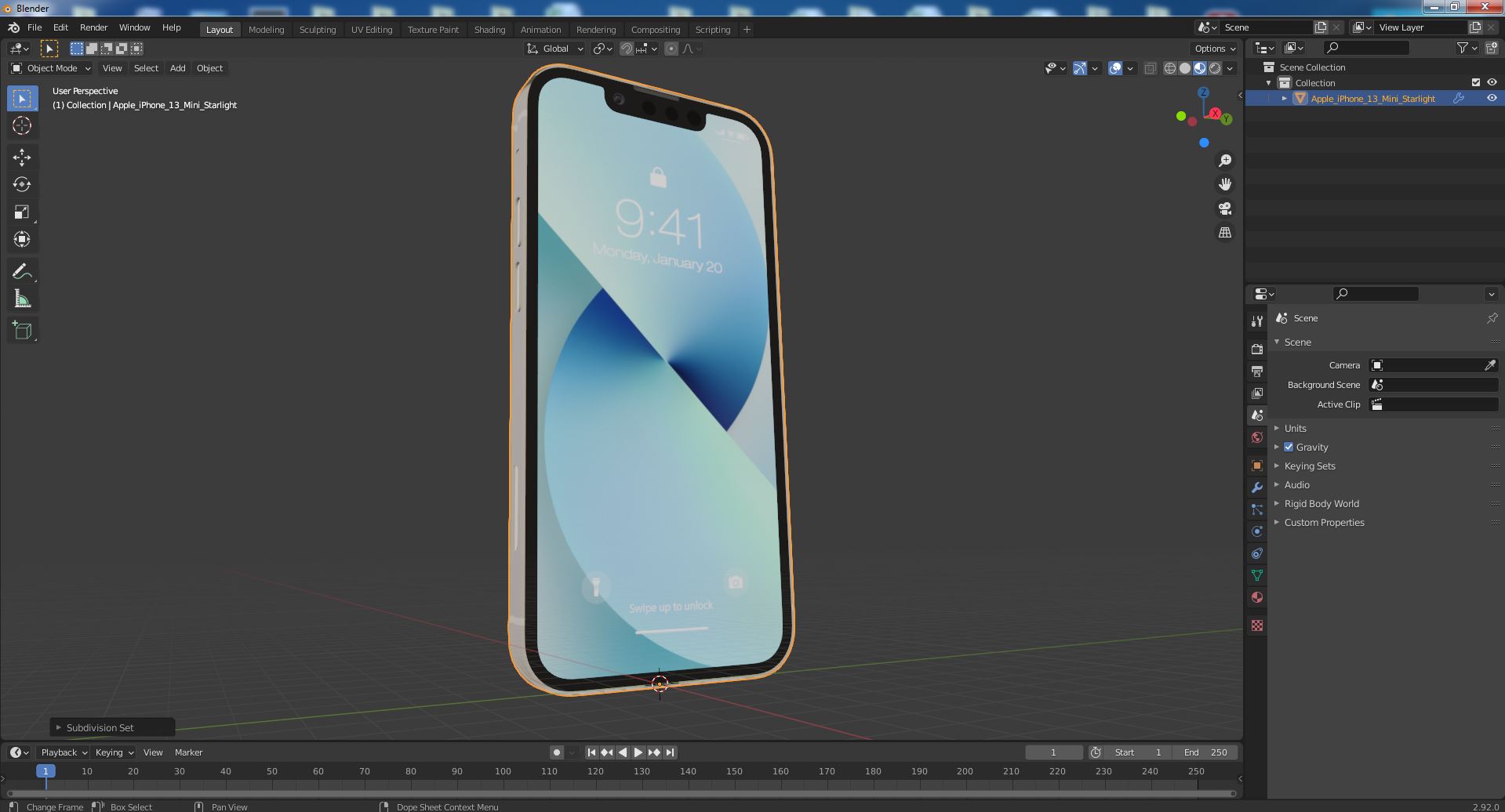The height and width of the screenshot is (812, 1505).
Task: Open the Object Constraints properties tab
Action: [1257, 553]
